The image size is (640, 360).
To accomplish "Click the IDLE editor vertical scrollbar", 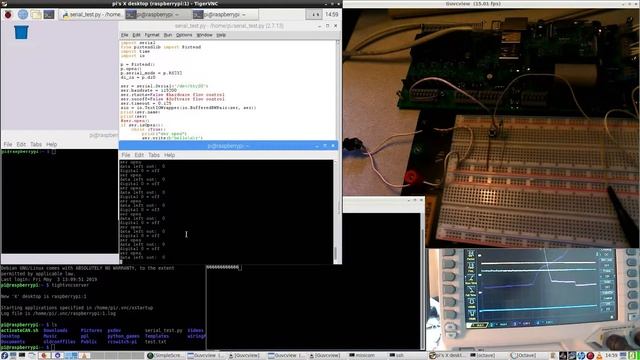I will pyautogui.click(x=338, y=90).
